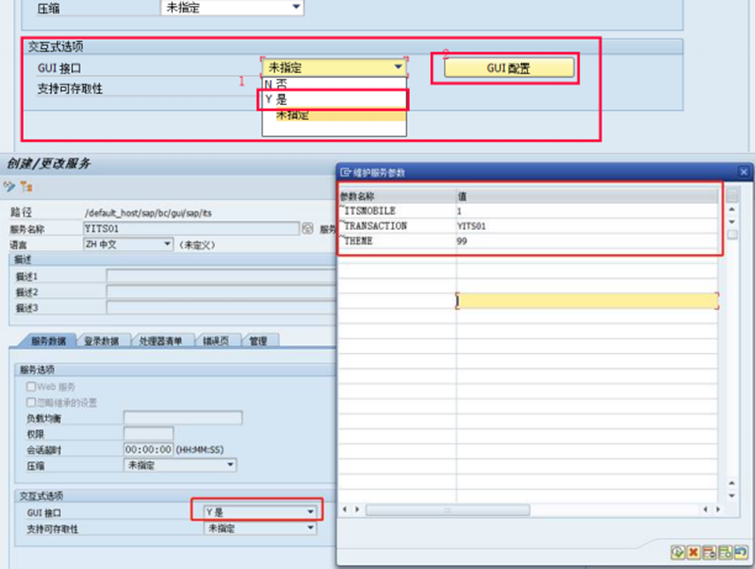Select the Y 是 option in the dropdown list
This screenshot has width=755, height=569.
click(334, 100)
